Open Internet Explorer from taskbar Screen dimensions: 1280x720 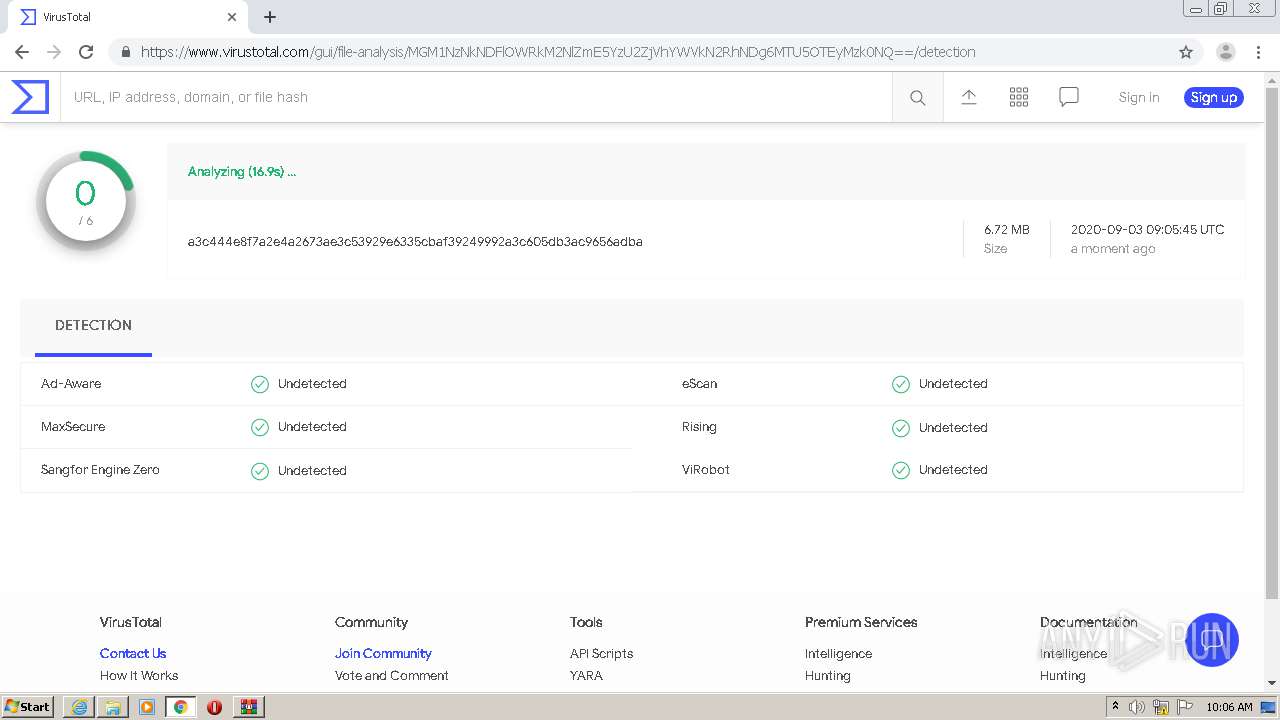click(79, 707)
